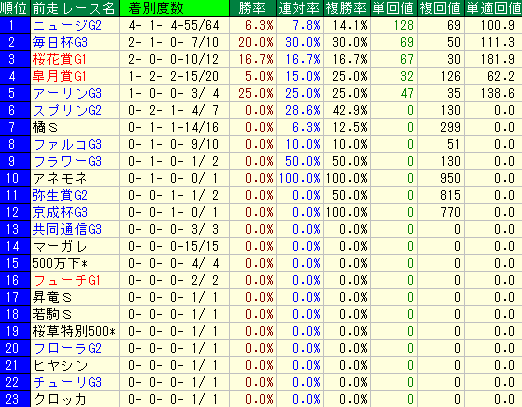Screen dimensions: 522x407
Task: Click the 京成杯G3 race name
Action: click(60, 212)
